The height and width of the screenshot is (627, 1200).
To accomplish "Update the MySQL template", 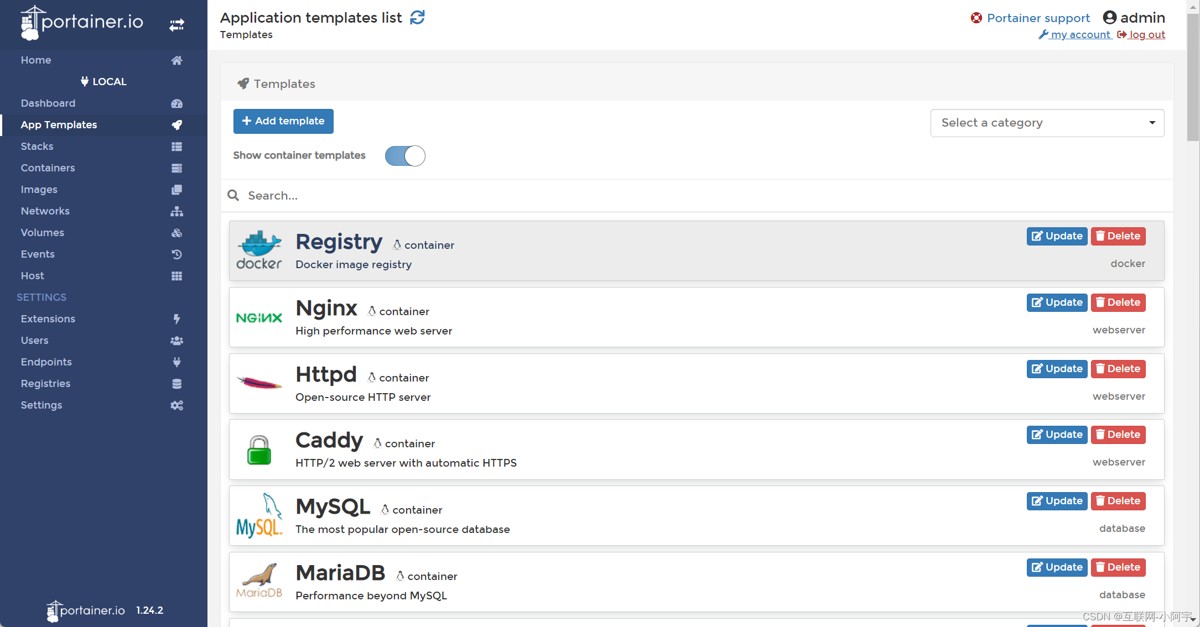I will (1057, 501).
